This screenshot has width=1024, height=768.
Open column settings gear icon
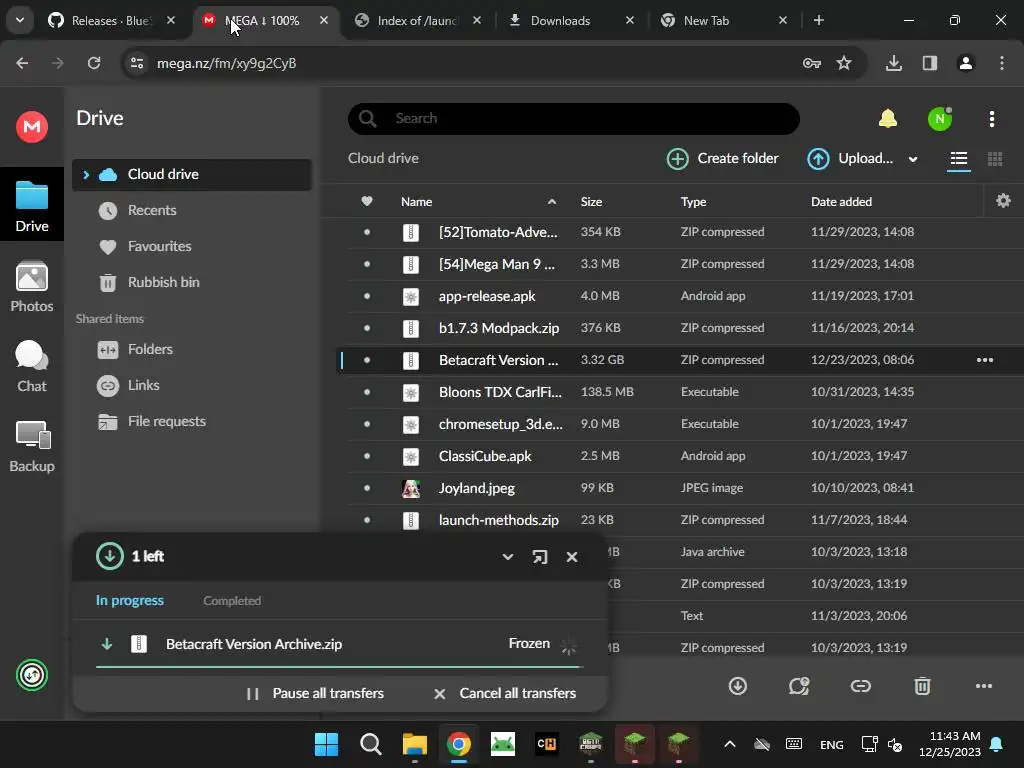click(x=1003, y=200)
